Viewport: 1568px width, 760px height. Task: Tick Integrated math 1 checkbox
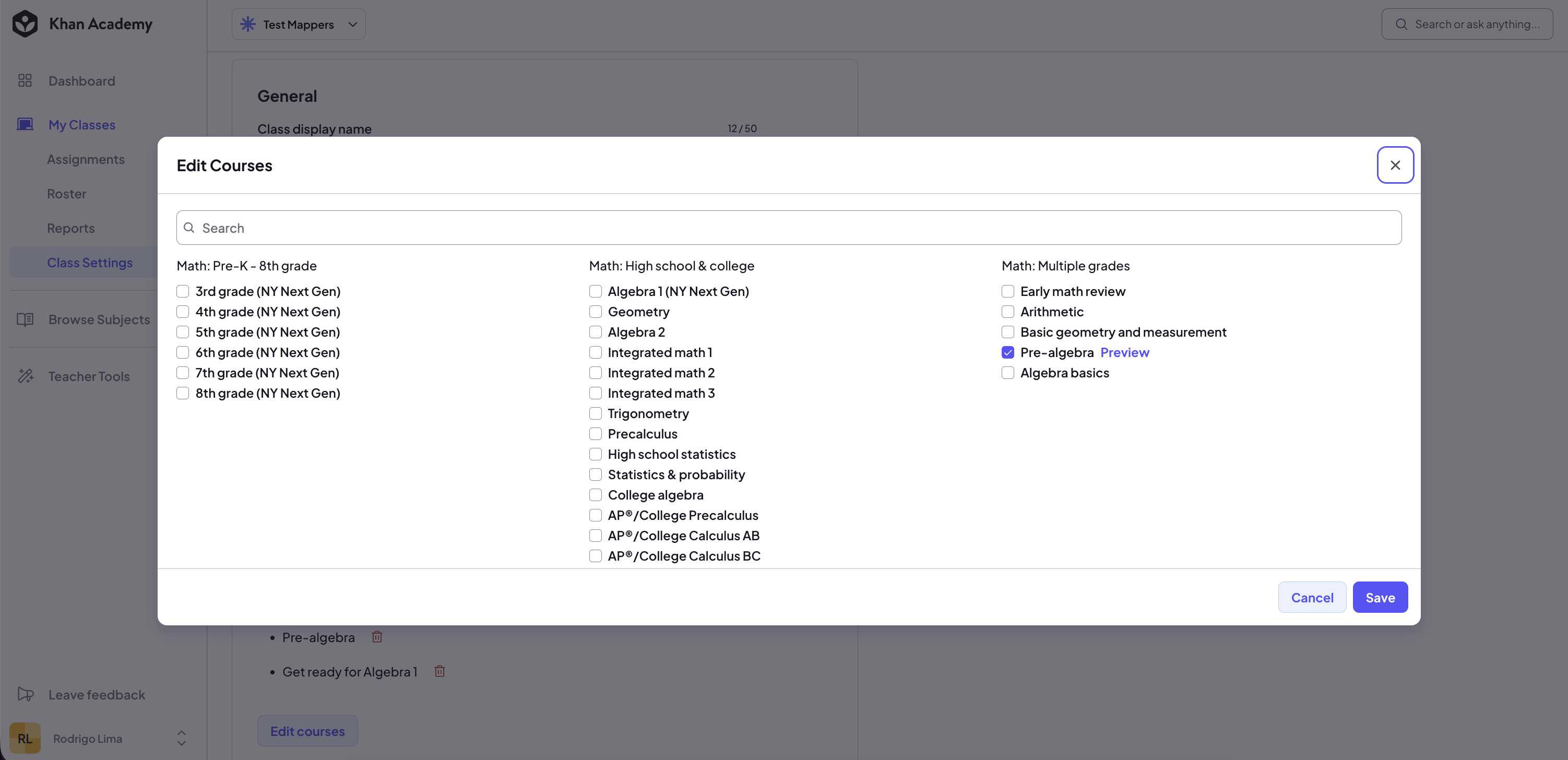pos(595,352)
